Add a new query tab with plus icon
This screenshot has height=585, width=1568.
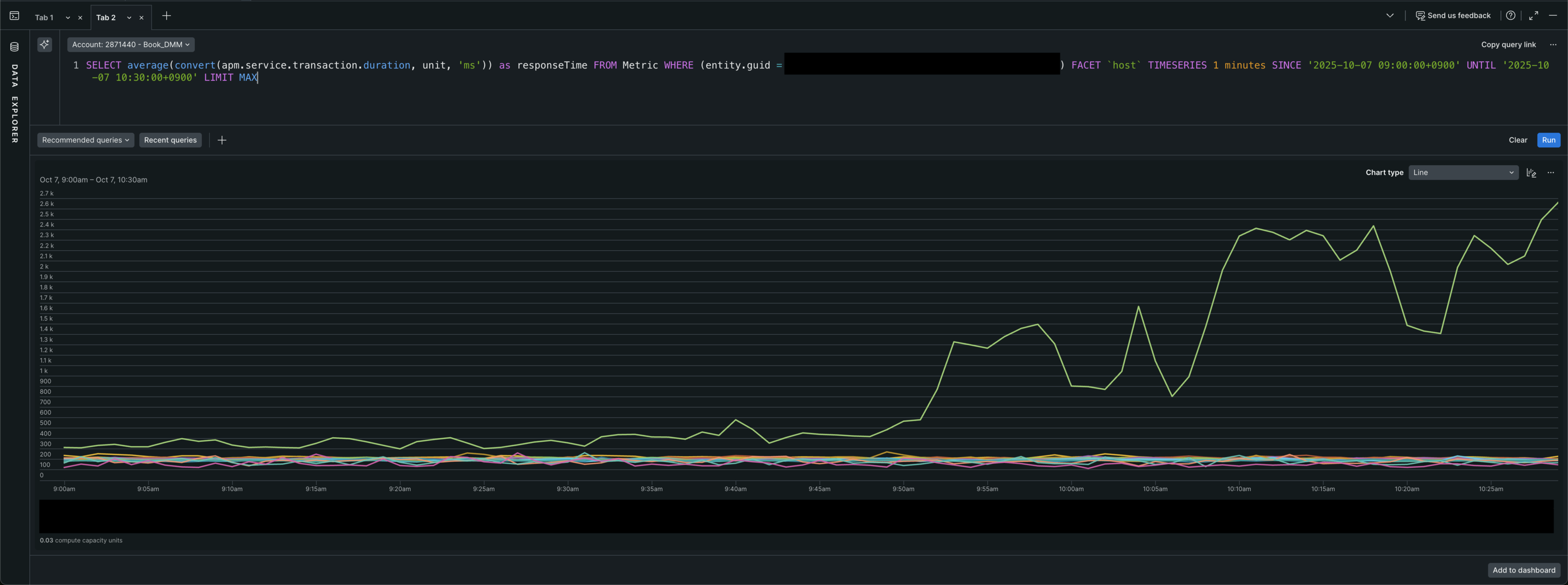pyautogui.click(x=166, y=16)
